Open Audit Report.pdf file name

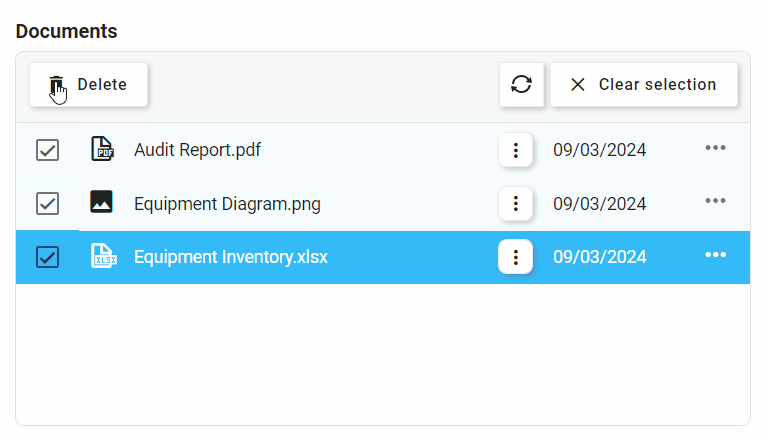click(197, 150)
